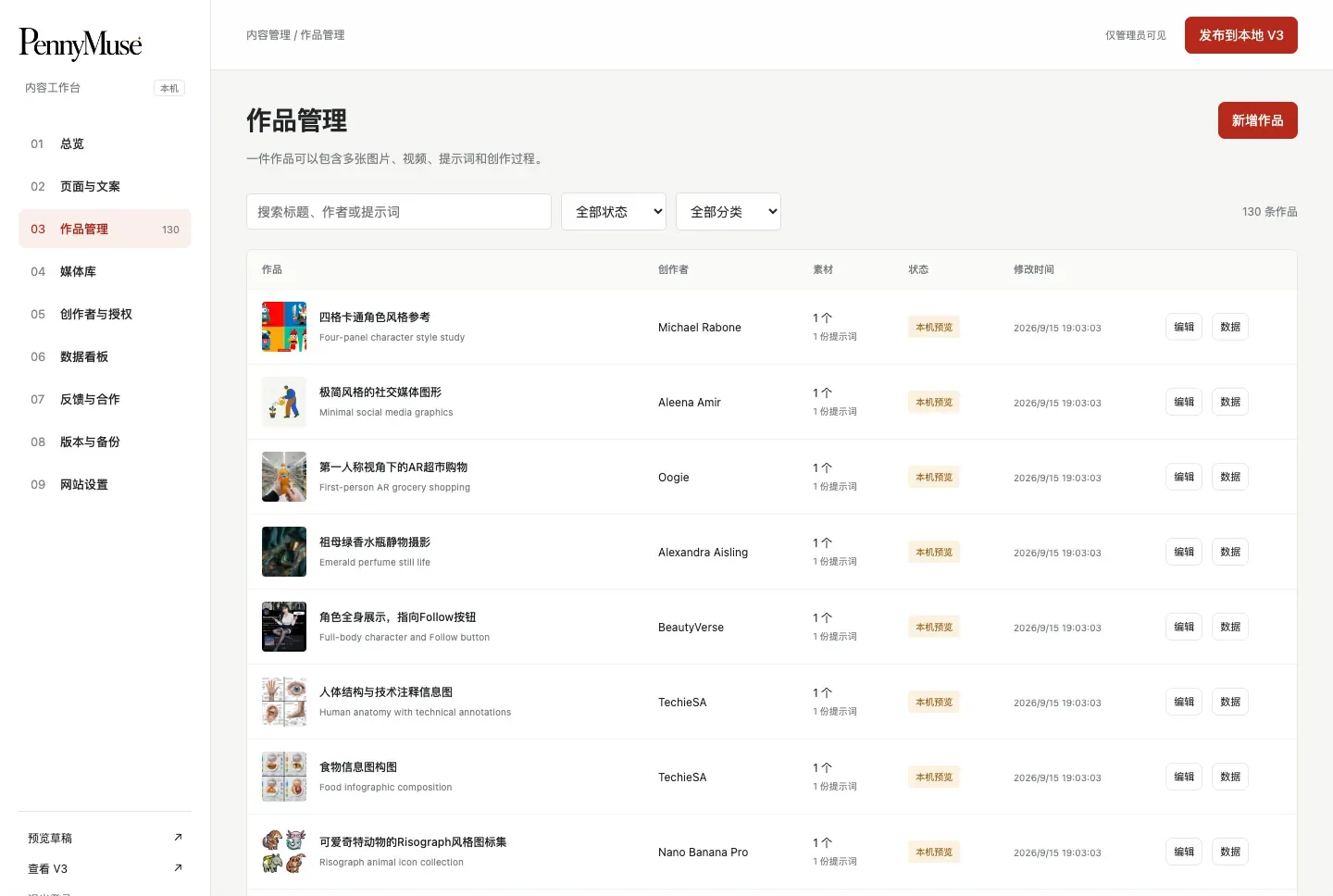Image resolution: width=1333 pixels, height=896 pixels.
Task: Open the 全部分类 category filter dropdown
Action: coord(729,212)
